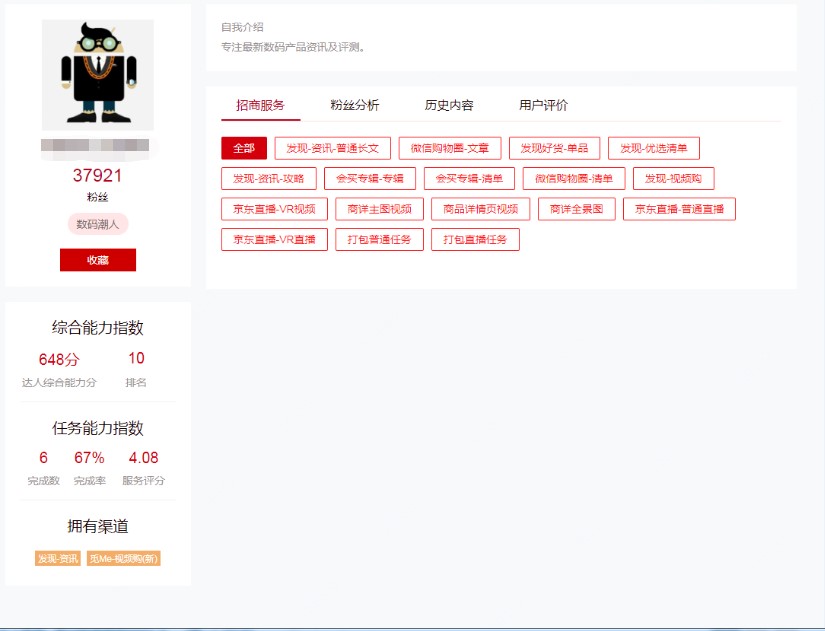This screenshot has height=631, width=825.
Task: Pick the 发现好货-单品 service filter
Action: [554, 148]
